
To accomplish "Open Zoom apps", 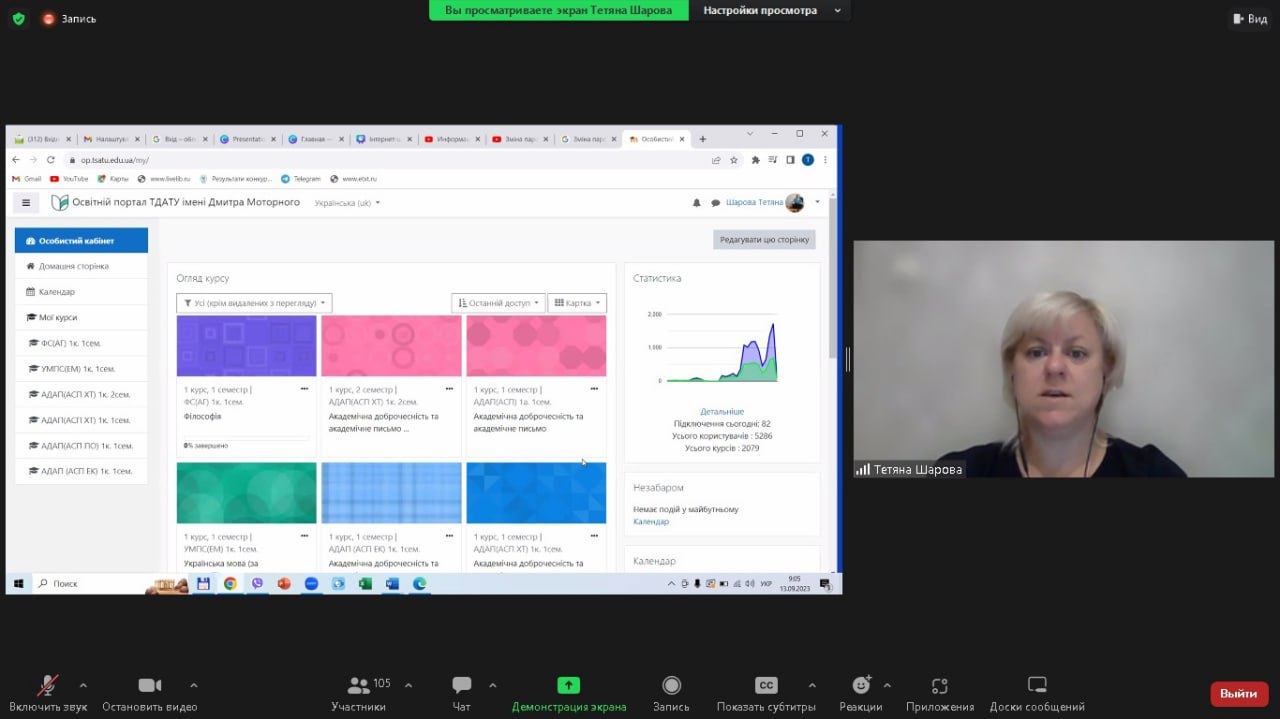I will (939, 693).
